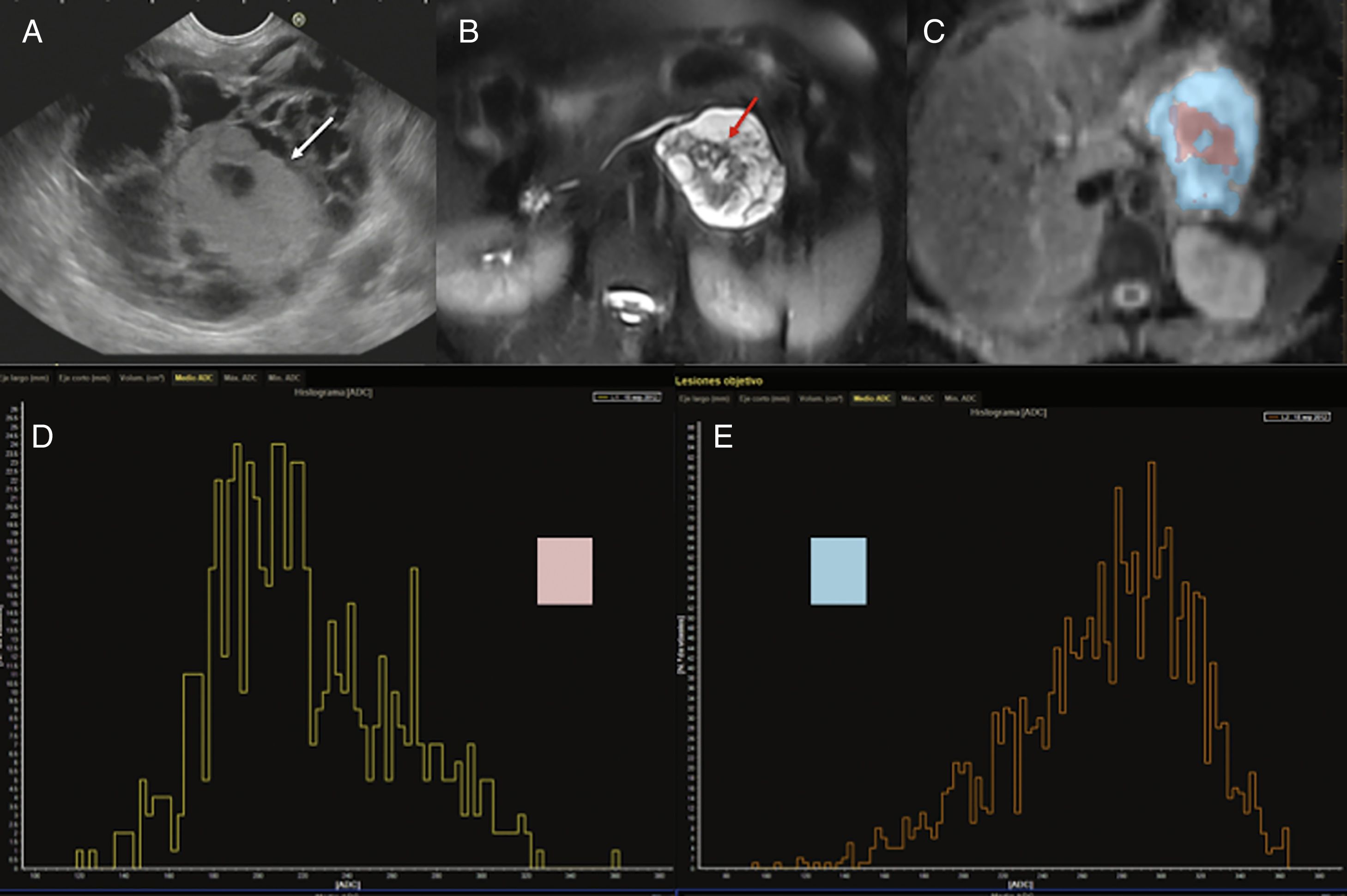Image resolution: width=1347 pixels, height=896 pixels.
Task: Click the light blue color swatch in histogram E
Action: point(838,571)
